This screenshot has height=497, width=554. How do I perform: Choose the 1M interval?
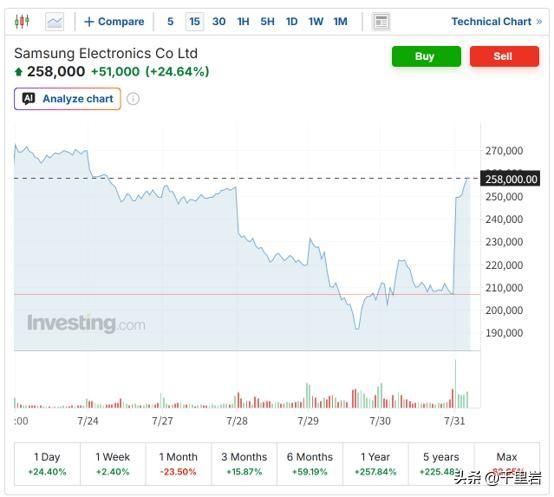340,22
